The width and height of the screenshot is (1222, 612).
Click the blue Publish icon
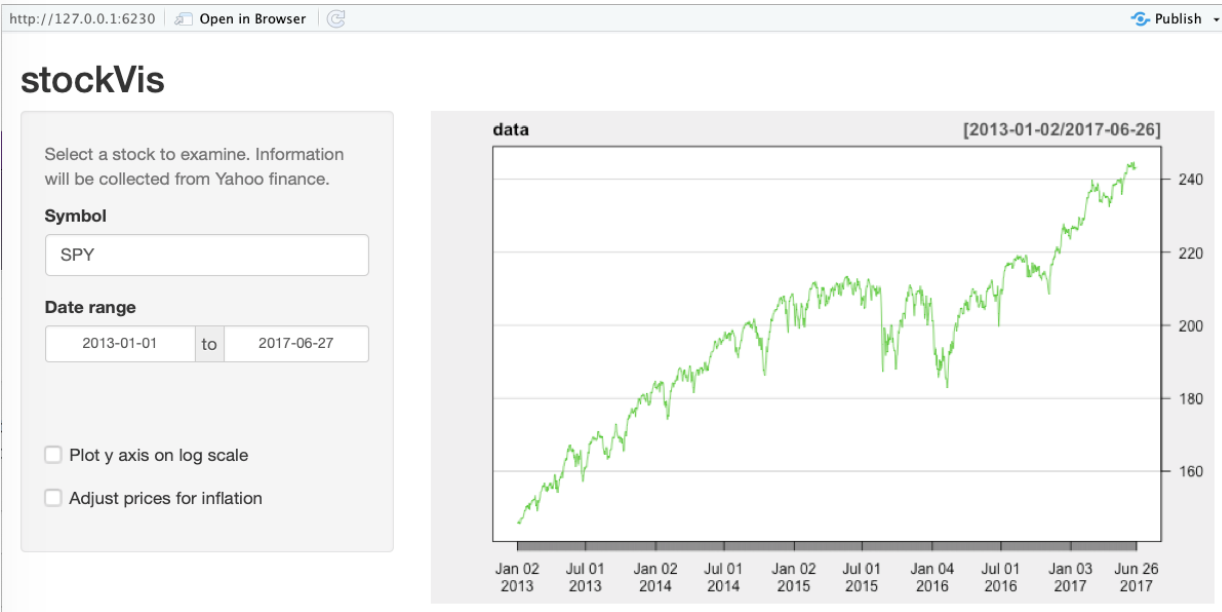pyautogui.click(x=1140, y=19)
